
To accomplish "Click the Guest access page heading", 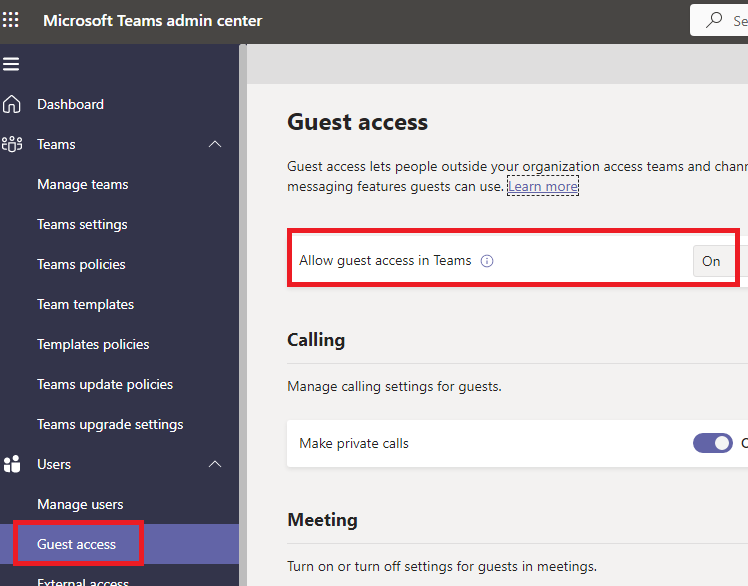I will [357, 122].
